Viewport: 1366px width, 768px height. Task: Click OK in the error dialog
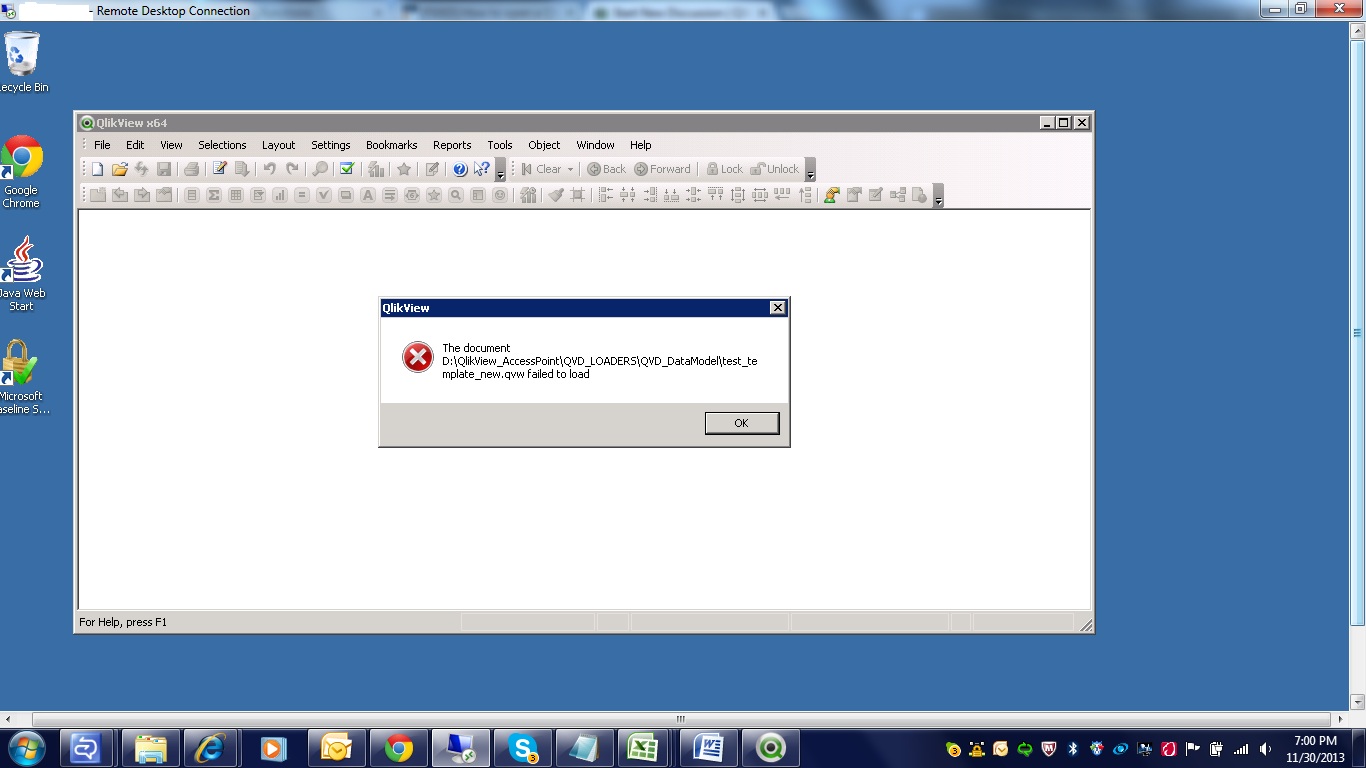(x=741, y=423)
